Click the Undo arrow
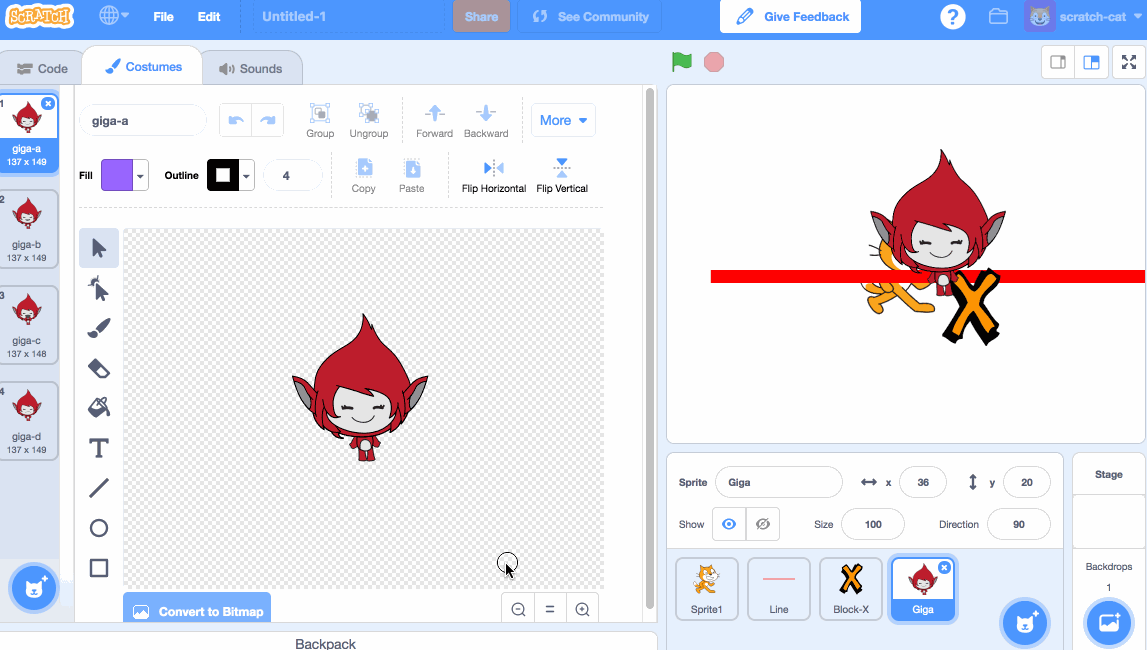Viewport: 1147px width, 650px height. (236, 121)
